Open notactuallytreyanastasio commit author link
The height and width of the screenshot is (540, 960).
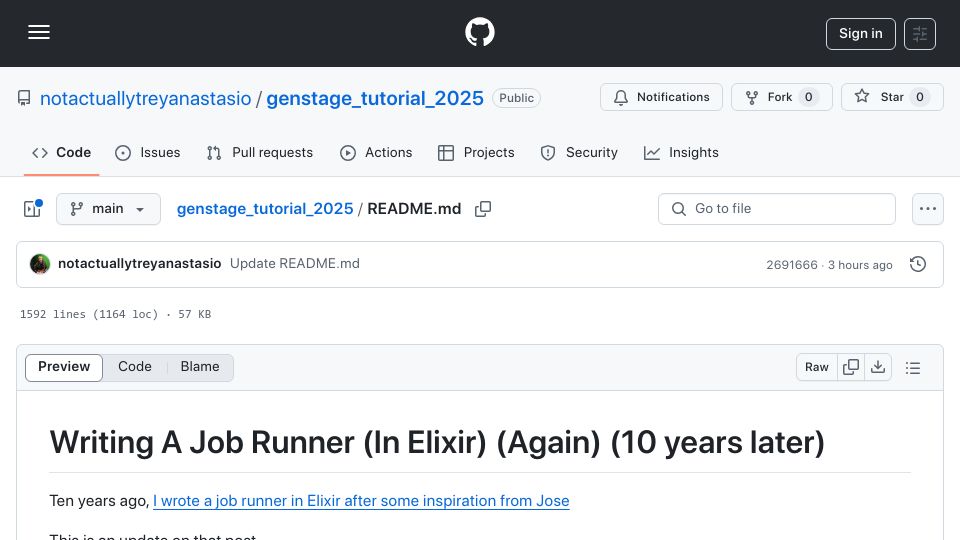140,263
